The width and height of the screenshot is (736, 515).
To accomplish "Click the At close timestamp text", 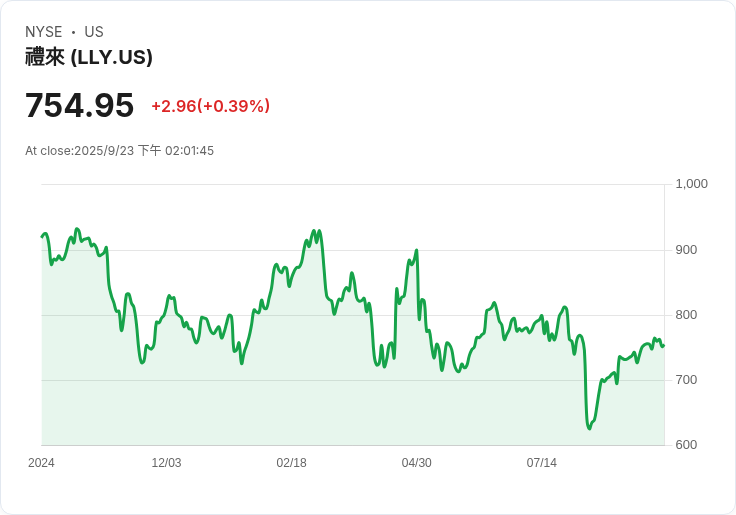I will [119, 151].
